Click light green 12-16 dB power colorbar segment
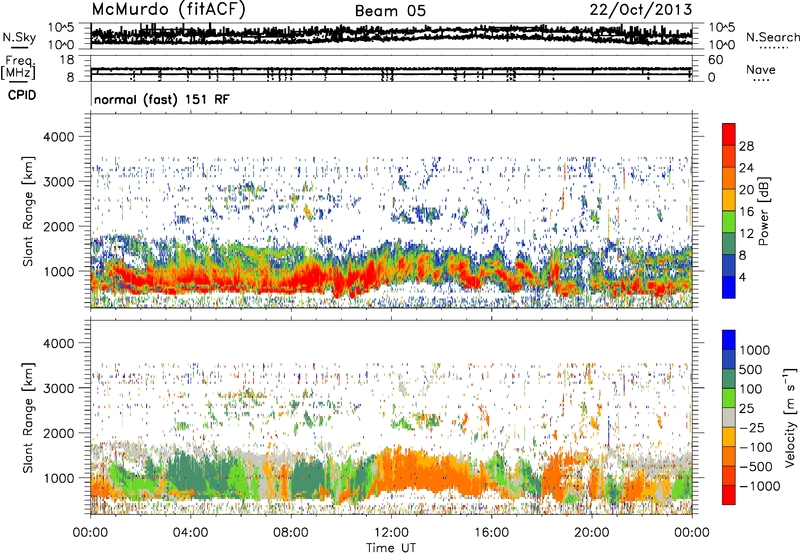The width and height of the screenshot is (800, 554). point(729,222)
